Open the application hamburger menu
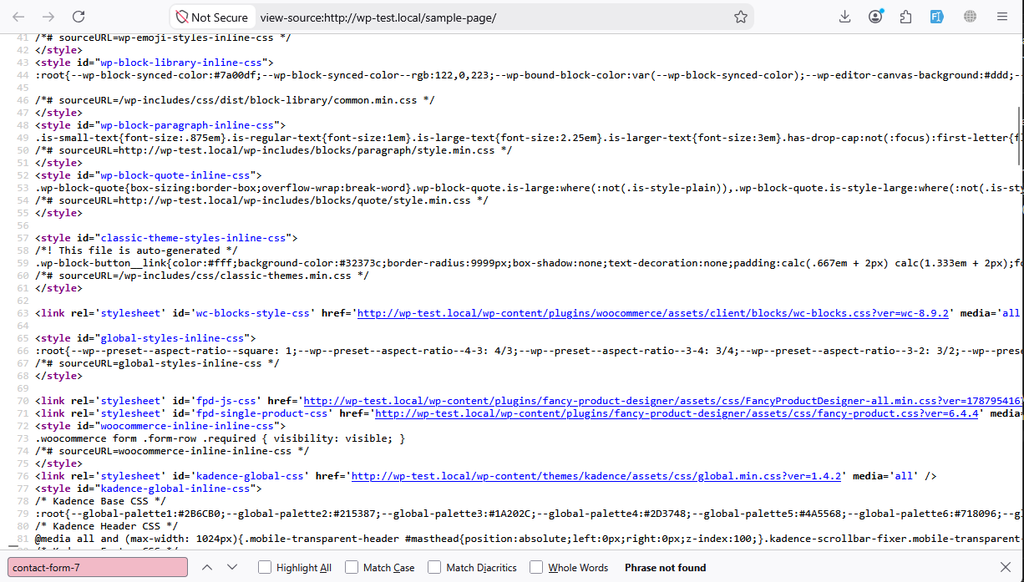The width and height of the screenshot is (1024, 582). click(x=1002, y=17)
